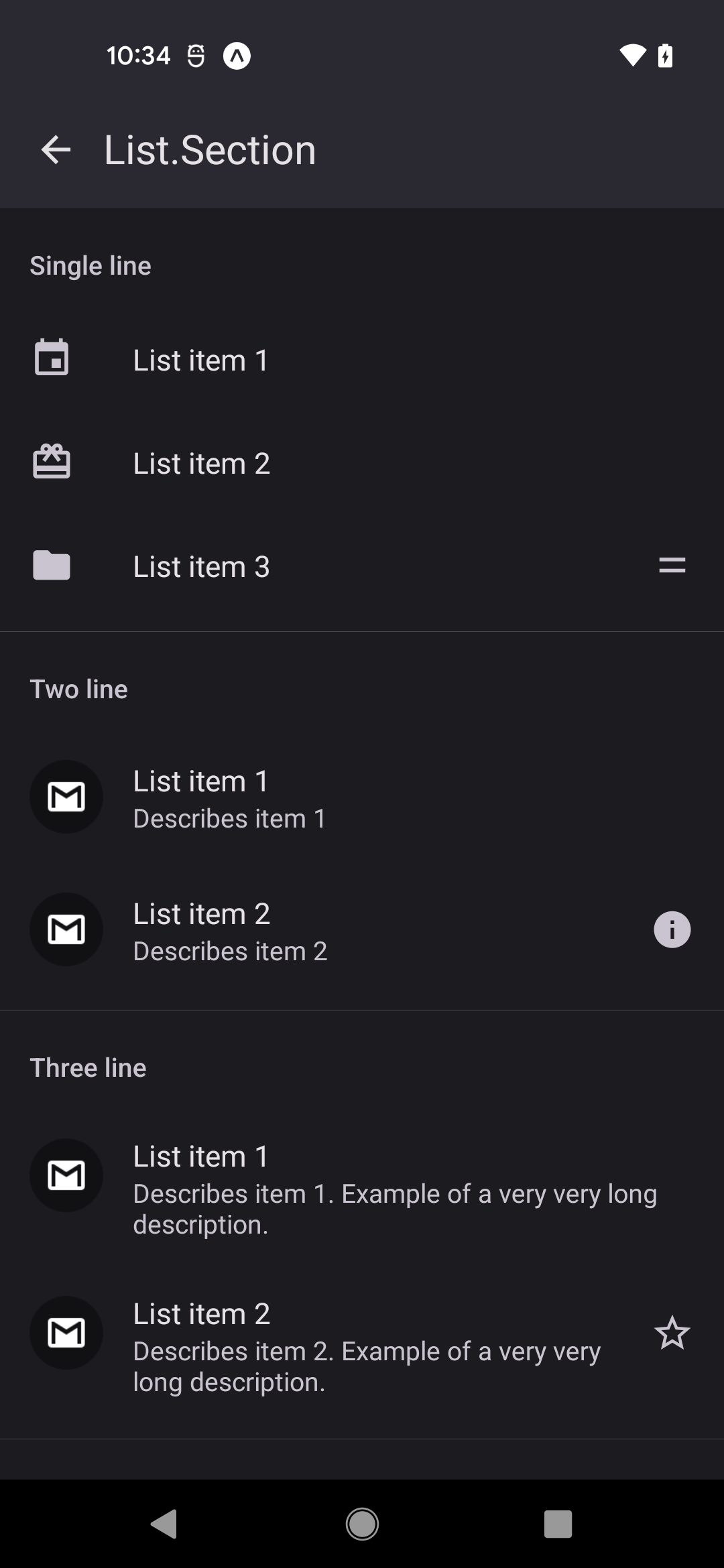Select single-line List item 2 text

[201, 464]
